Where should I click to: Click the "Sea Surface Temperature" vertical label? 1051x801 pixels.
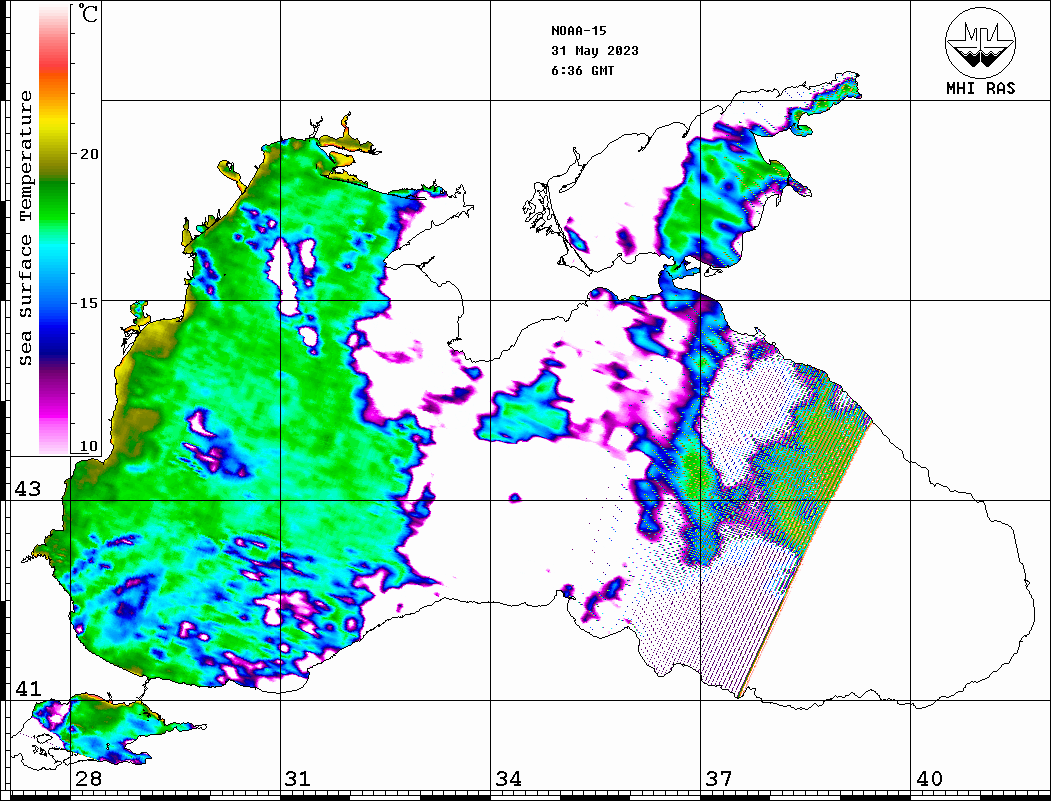point(25,228)
